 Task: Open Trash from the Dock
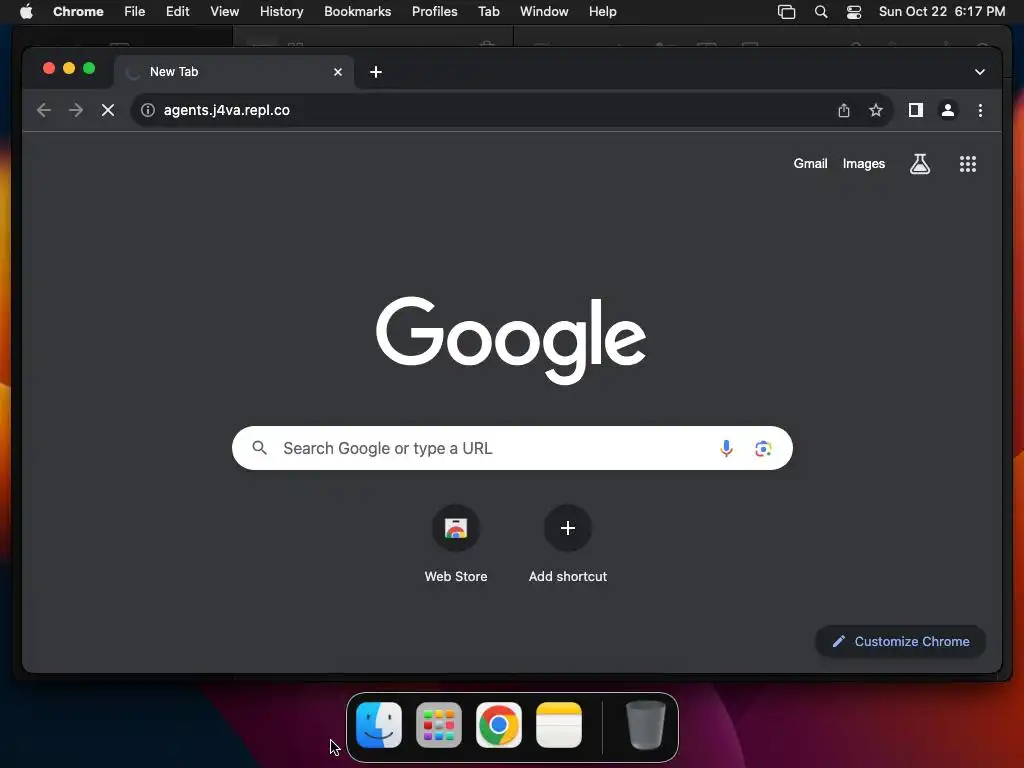coord(646,725)
